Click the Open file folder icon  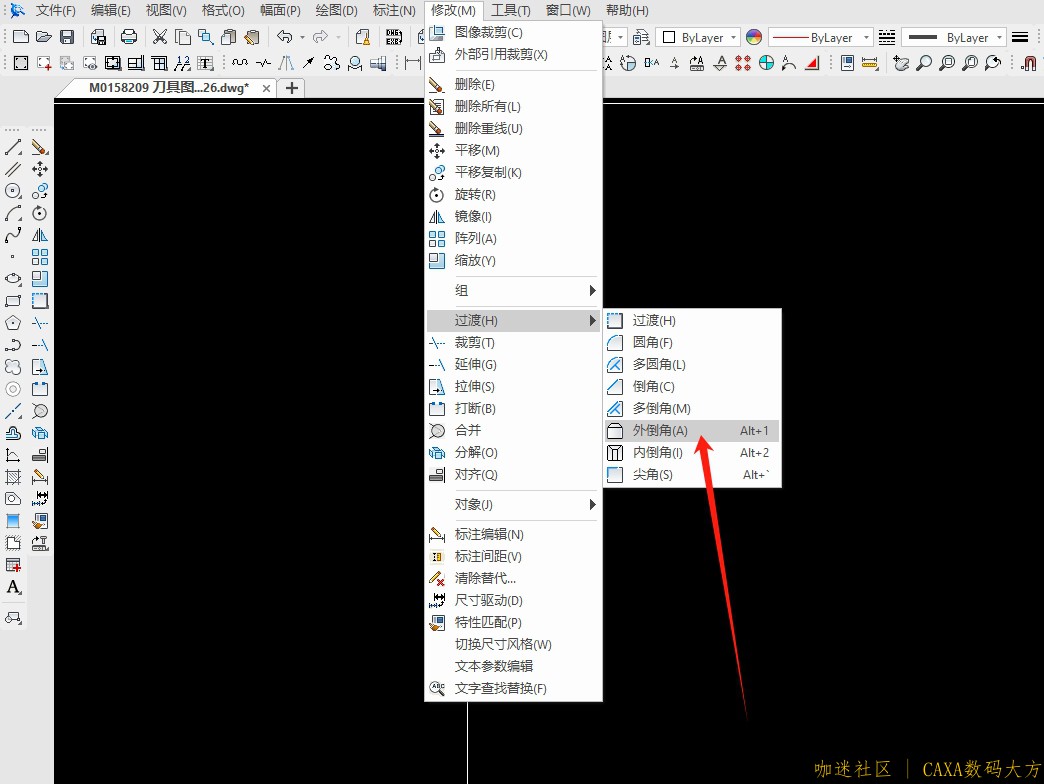44,37
